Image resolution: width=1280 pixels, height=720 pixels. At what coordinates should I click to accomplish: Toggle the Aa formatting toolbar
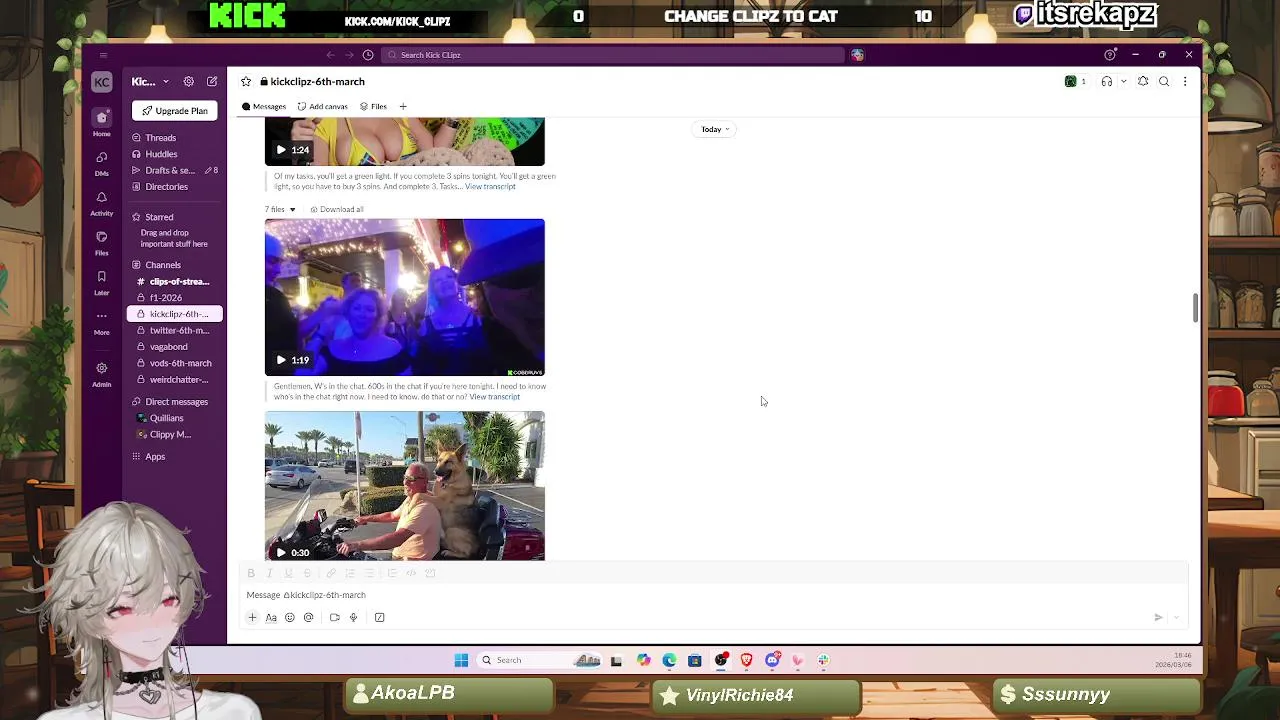point(271,618)
